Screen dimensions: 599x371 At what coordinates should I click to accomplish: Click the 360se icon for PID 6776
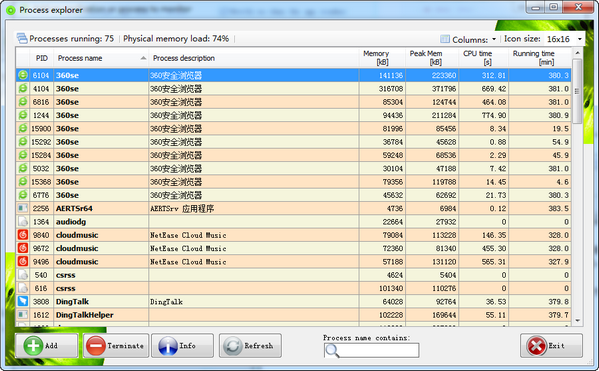[23, 195]
